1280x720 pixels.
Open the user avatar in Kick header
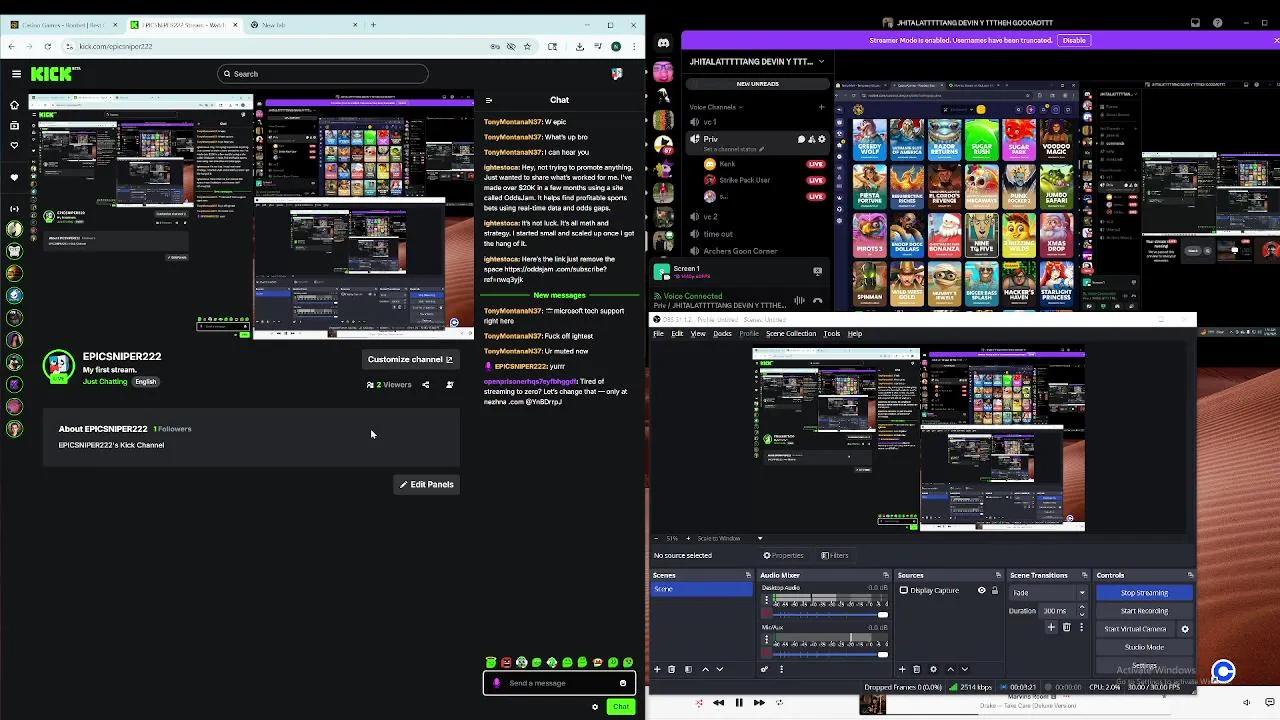[617, 74]
